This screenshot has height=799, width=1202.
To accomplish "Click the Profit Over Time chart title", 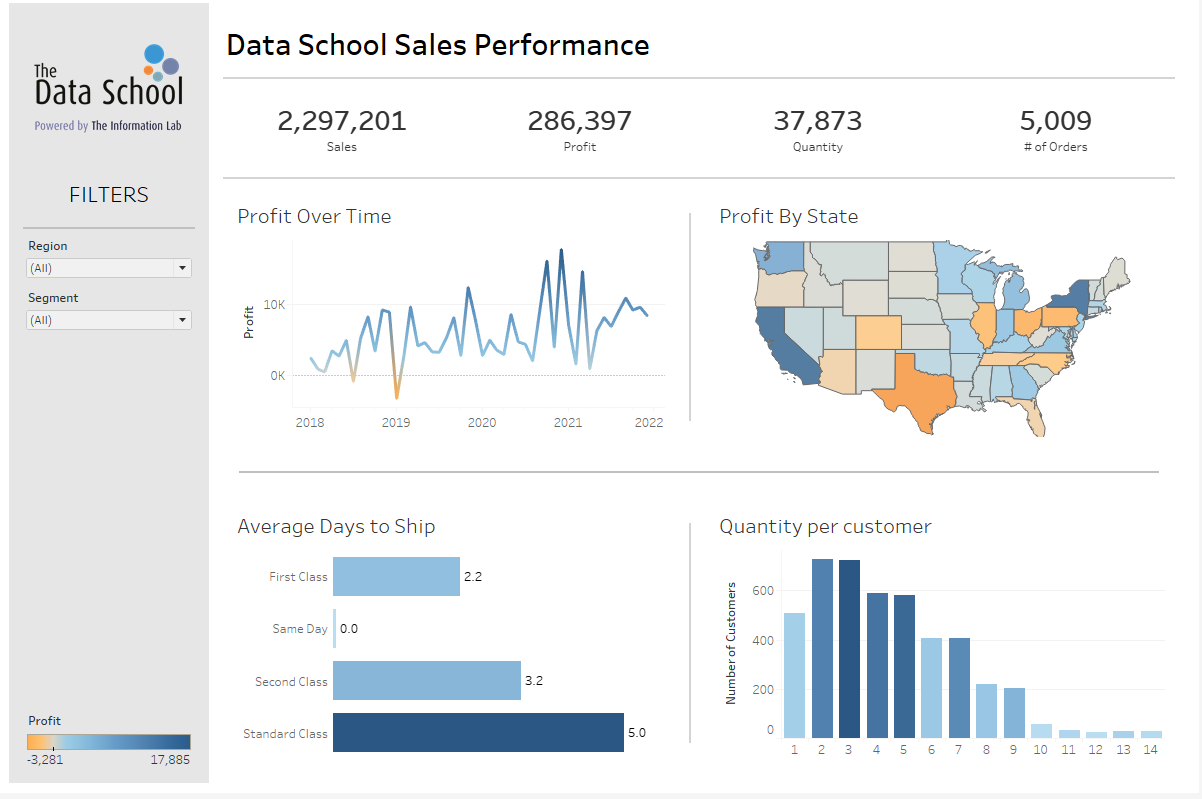I will [x=314, y=216].
